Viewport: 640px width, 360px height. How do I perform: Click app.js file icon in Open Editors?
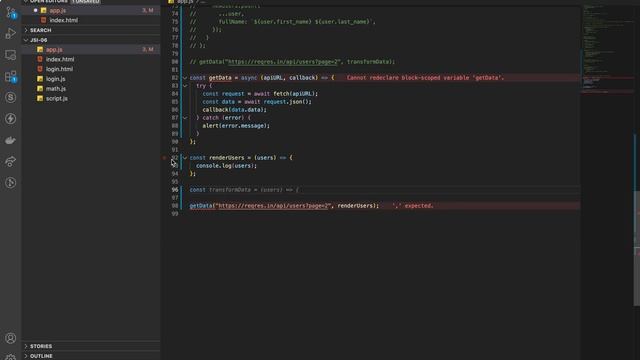pos(44,10)
